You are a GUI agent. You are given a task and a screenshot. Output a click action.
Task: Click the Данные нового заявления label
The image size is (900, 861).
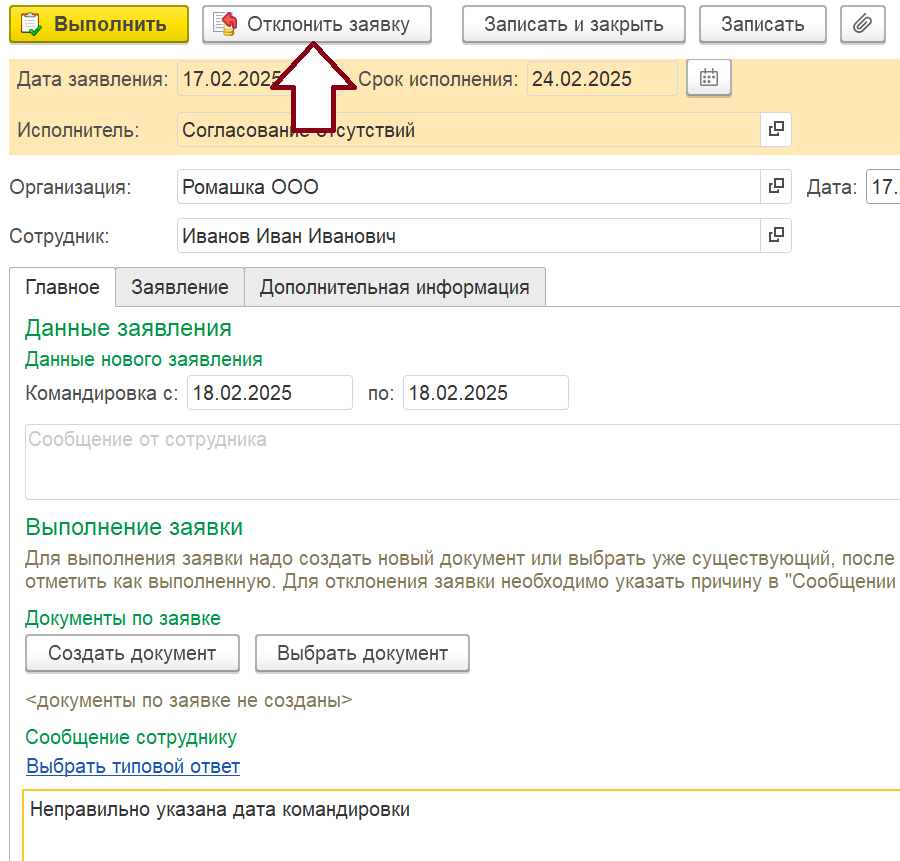point(143,359)
